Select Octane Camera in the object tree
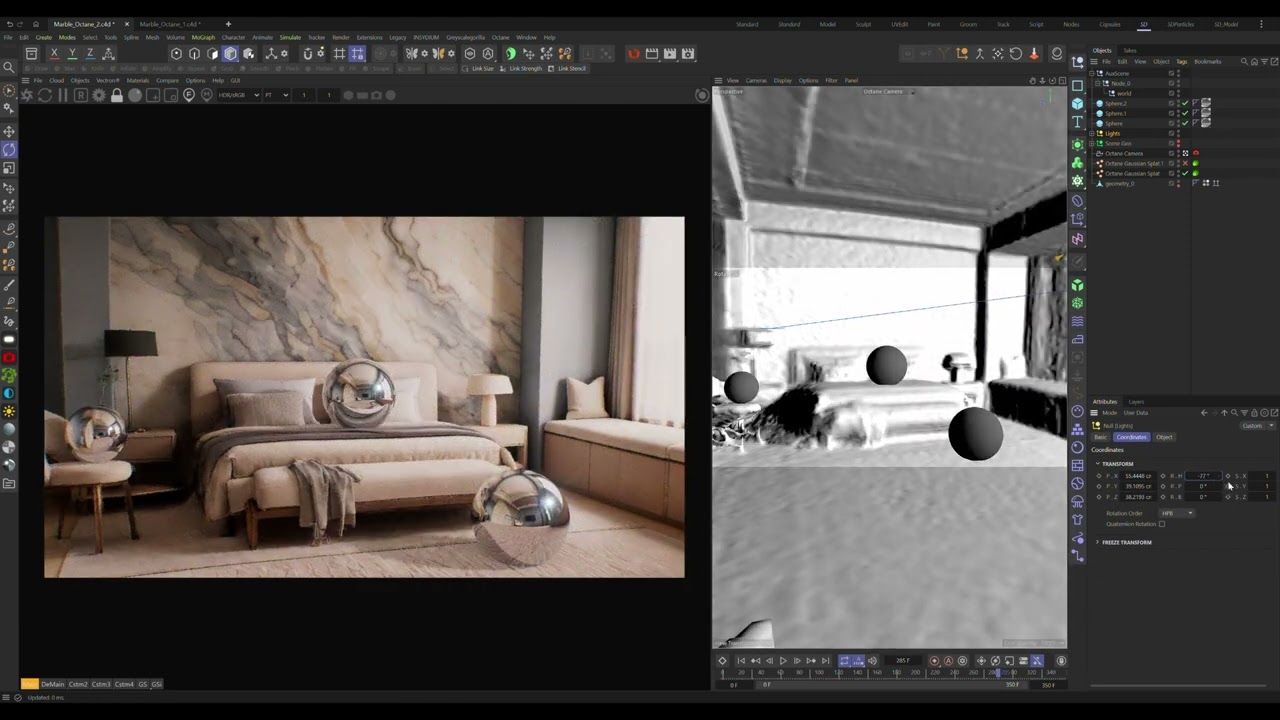The width and height of the screenshot is (1280, 720). [1124, 153]
